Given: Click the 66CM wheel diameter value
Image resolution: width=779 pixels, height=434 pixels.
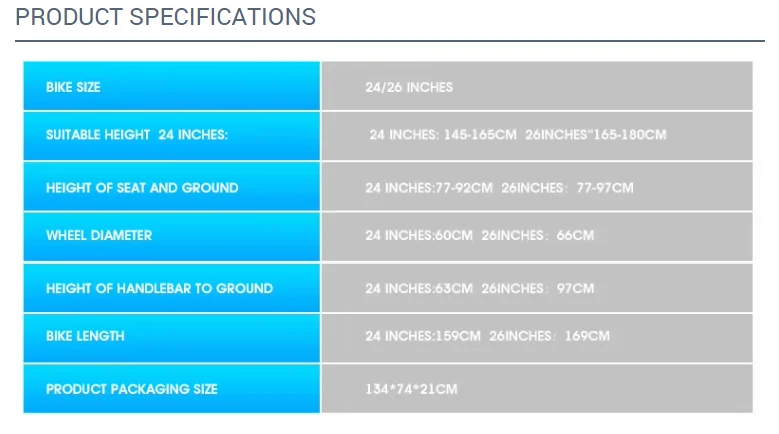Looking at the screenshot, I should coord(576,236).
